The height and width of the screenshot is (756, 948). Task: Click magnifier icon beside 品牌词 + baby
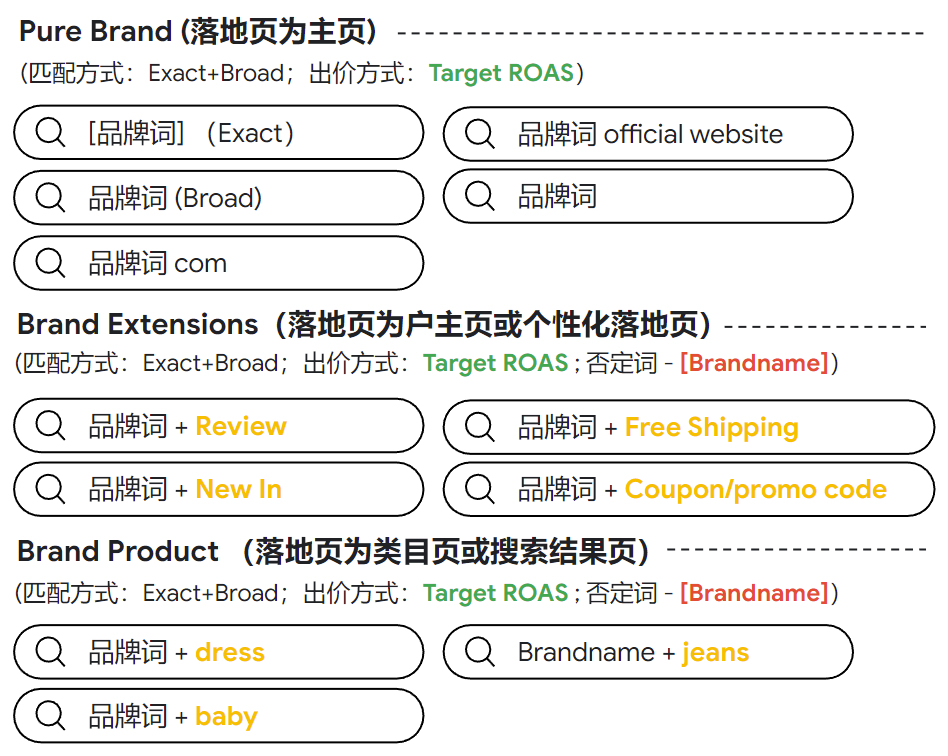[50, 716]
